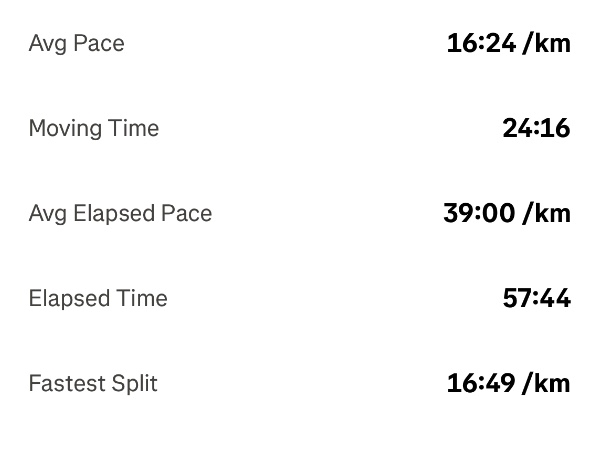
Task: Select the 57:44 elapsed time value
Action: [x=535, y=299]
